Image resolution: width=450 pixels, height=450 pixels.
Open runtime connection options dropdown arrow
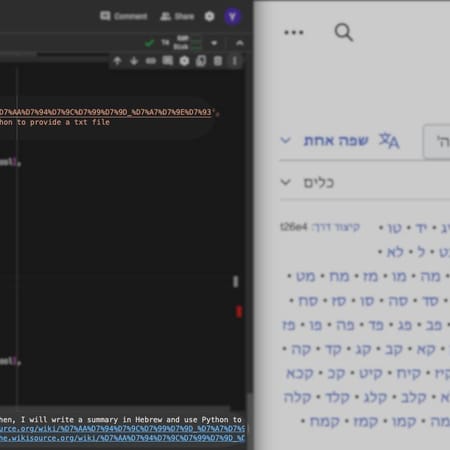coord(214,43)
